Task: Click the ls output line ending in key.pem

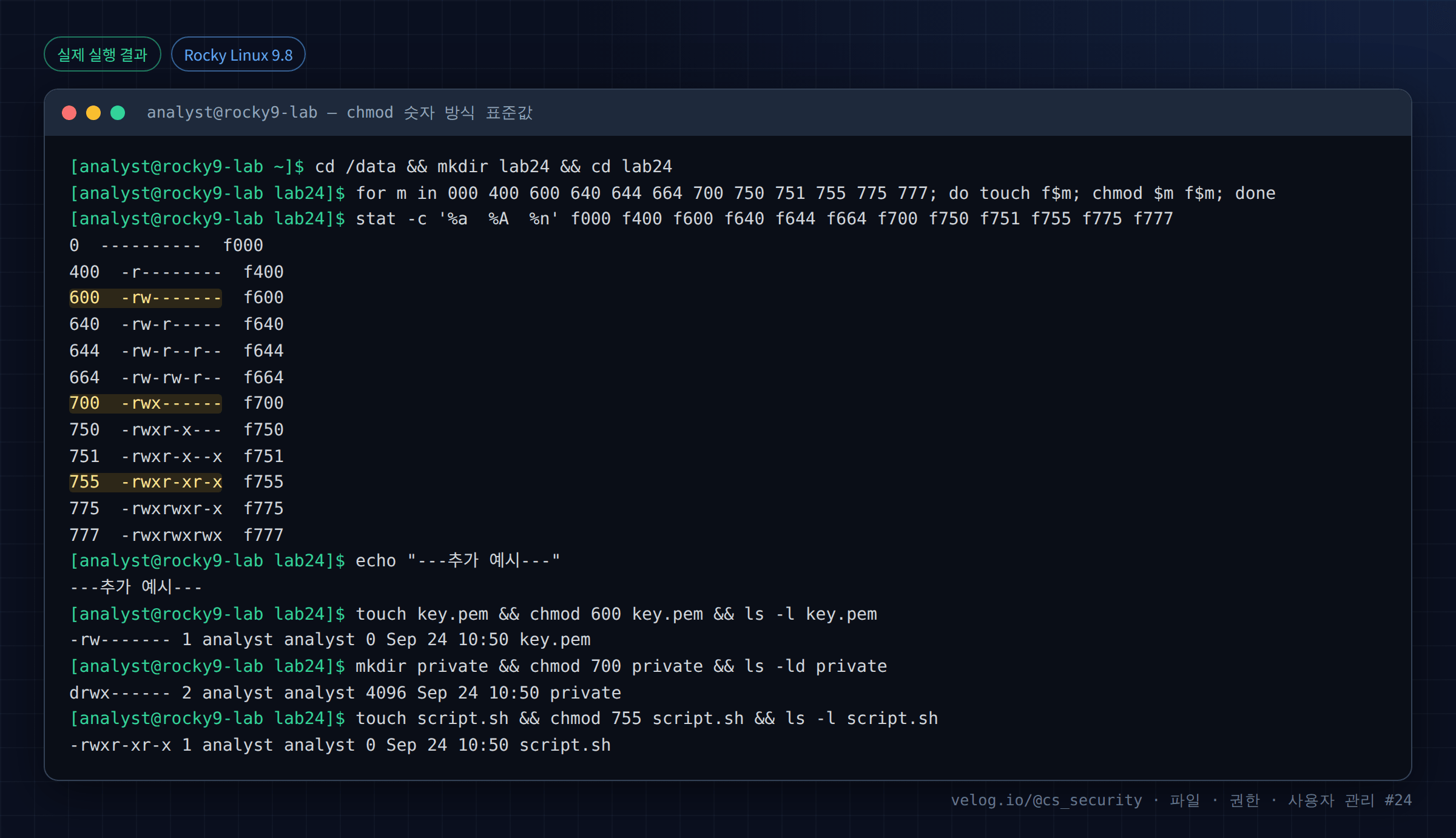Action: [x=330, y=639]
